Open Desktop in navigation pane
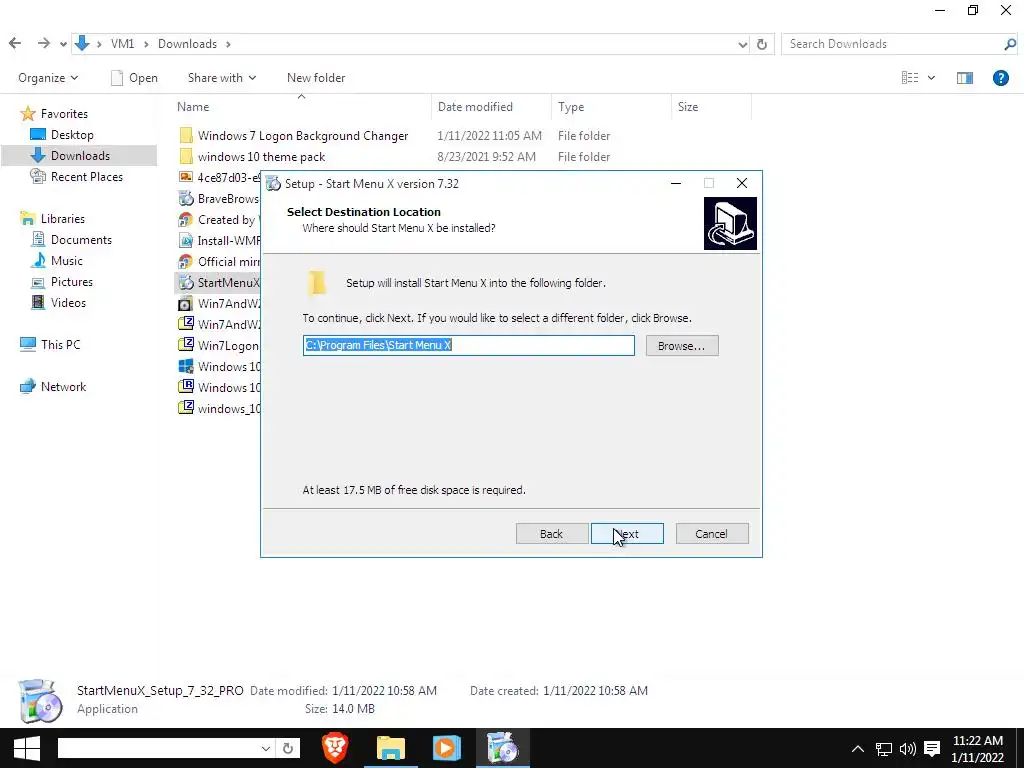Viewport: 1024px width, 768px height. pyautogui.click(x=72, y=135)
